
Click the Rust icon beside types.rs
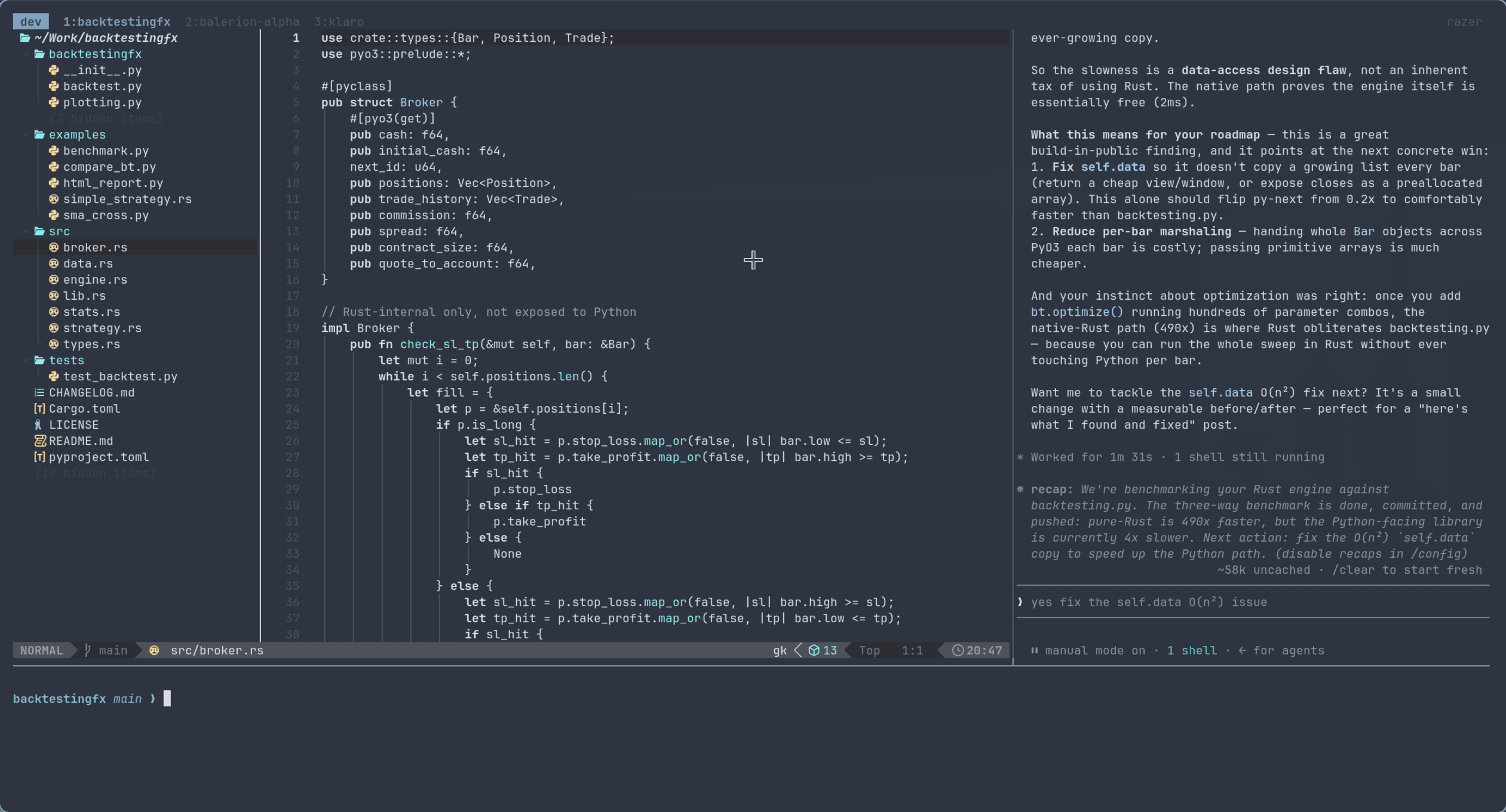[54, 344]
